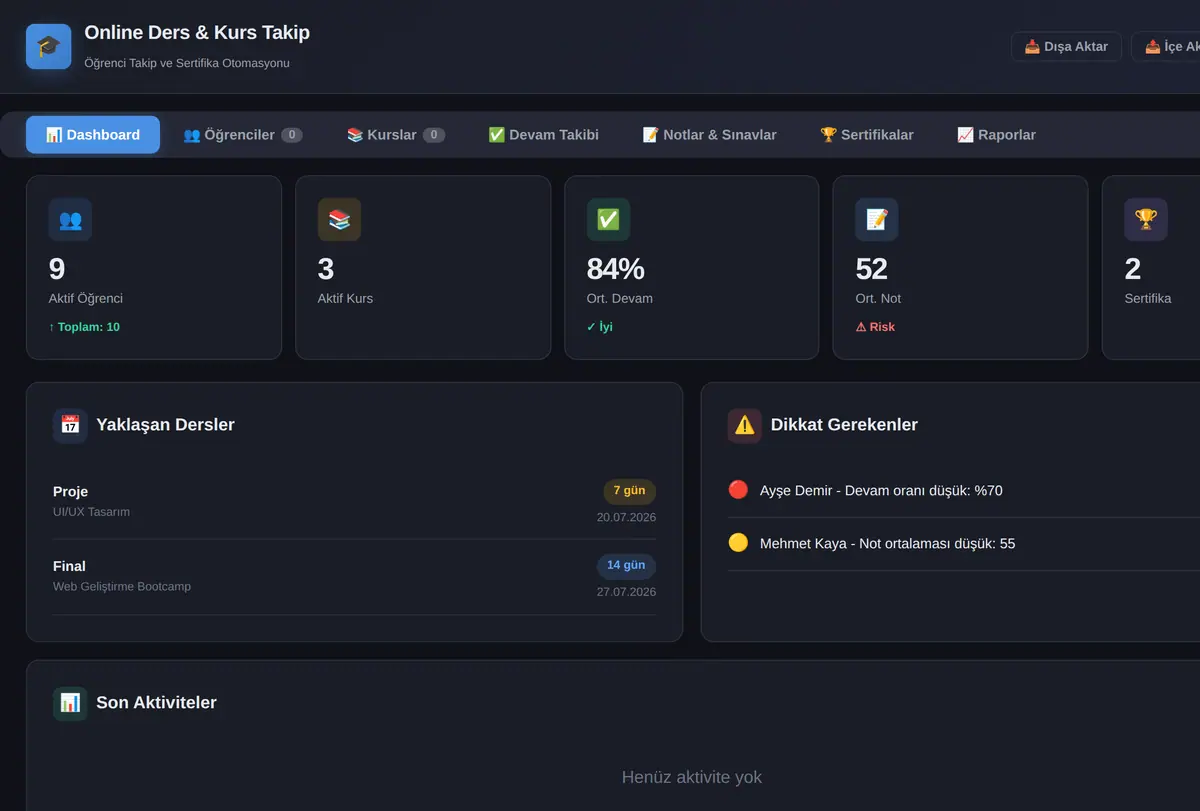Open the Notlar & Sınavlar tab
This screenshot has height=811, width=1200.
pyautogui.click(x=709, y=135)
